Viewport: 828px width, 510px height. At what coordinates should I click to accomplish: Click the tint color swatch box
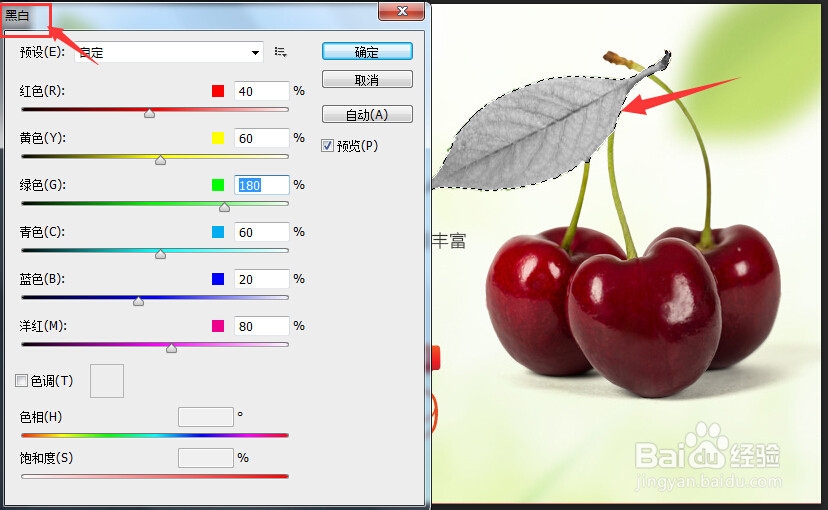(x=107, y=381)
